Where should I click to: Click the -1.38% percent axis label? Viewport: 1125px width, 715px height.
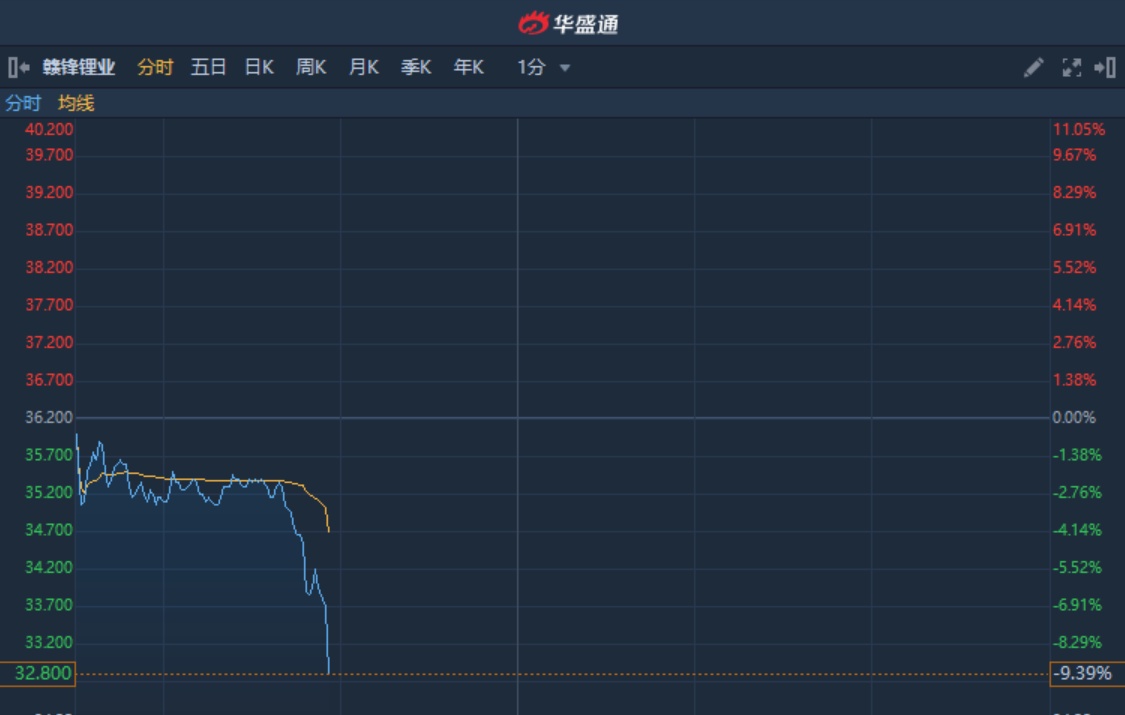[1077, 455]
